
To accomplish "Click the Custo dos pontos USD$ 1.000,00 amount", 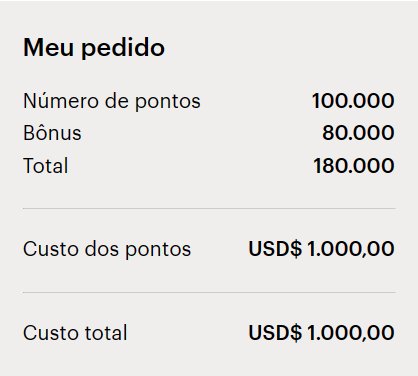I will (x=321, y=249).
